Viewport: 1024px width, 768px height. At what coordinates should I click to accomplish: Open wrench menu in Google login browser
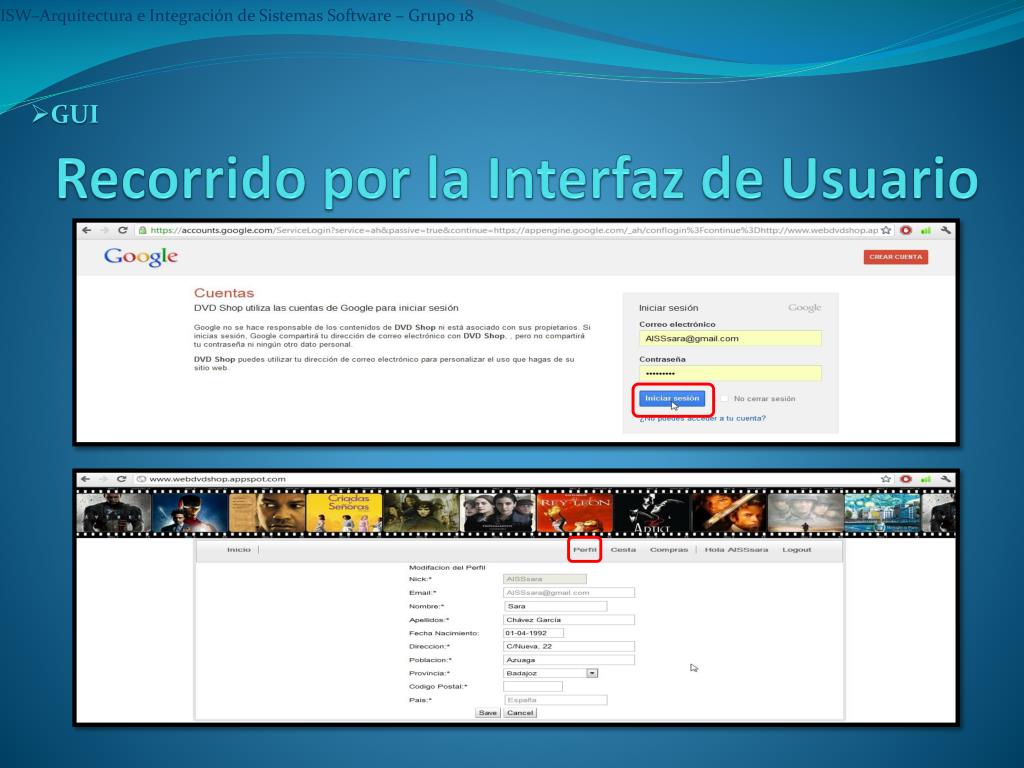945,230
